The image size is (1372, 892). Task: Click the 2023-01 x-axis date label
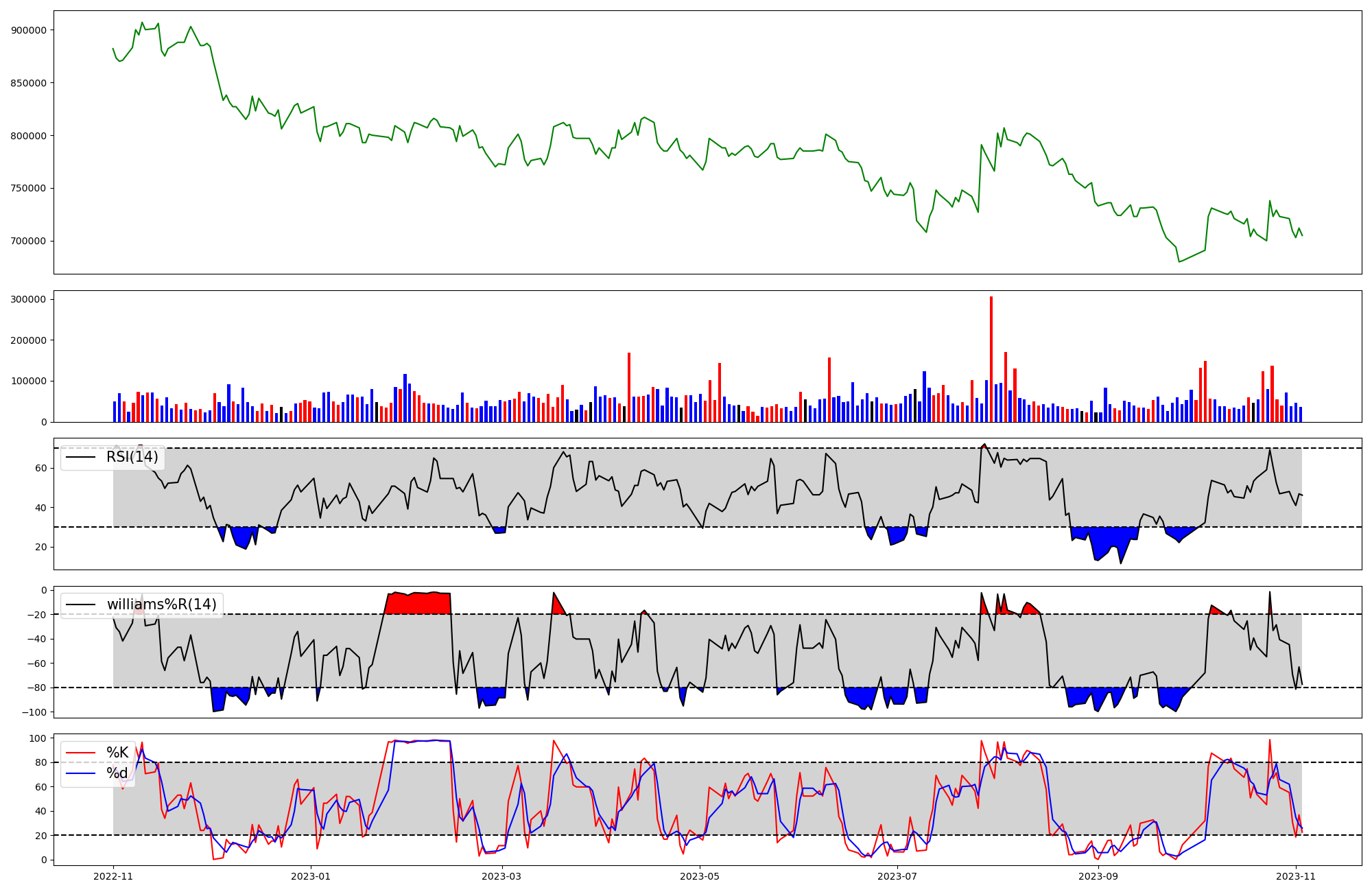(311, 876)
